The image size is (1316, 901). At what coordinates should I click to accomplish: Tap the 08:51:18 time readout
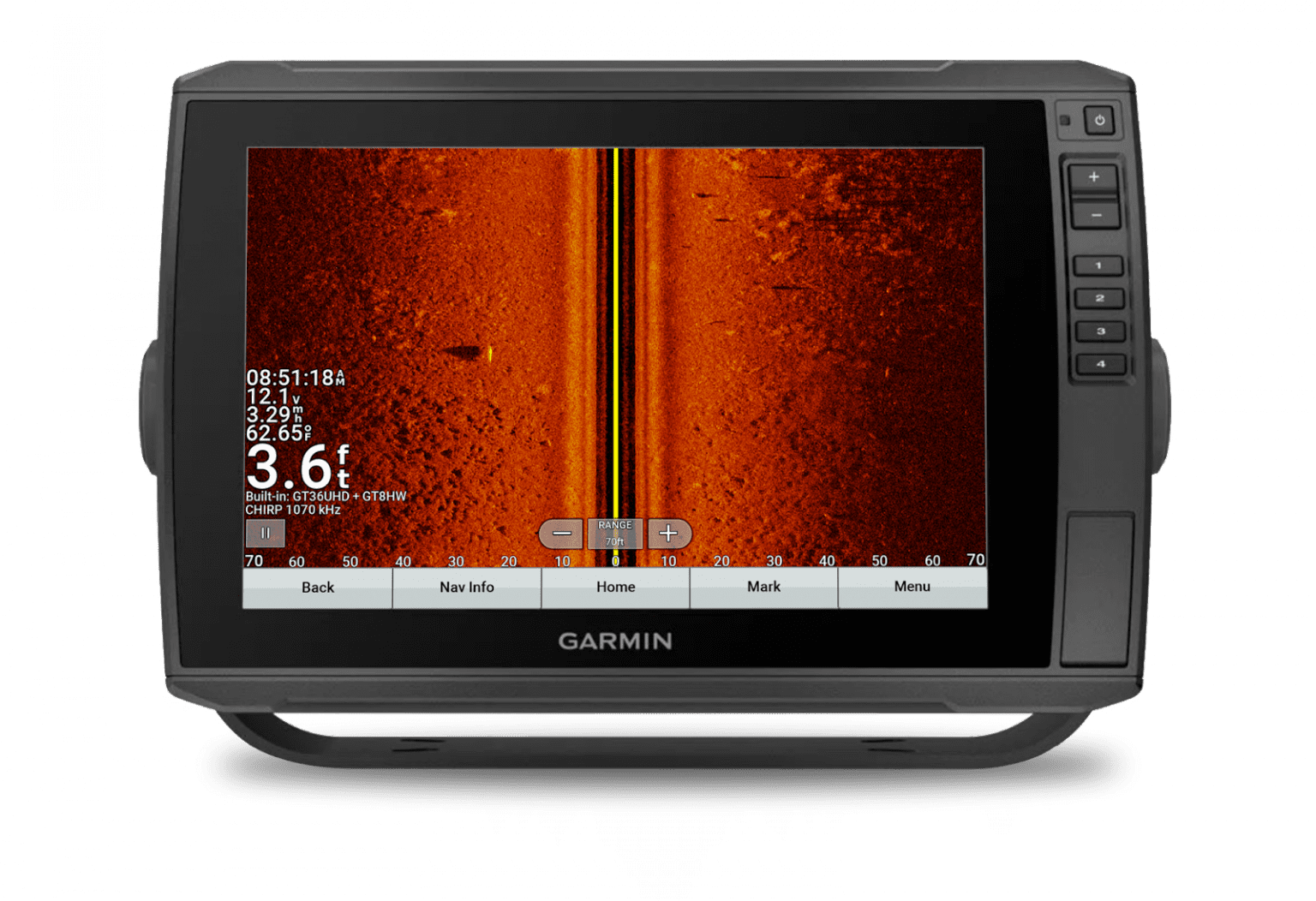(296, 378)
